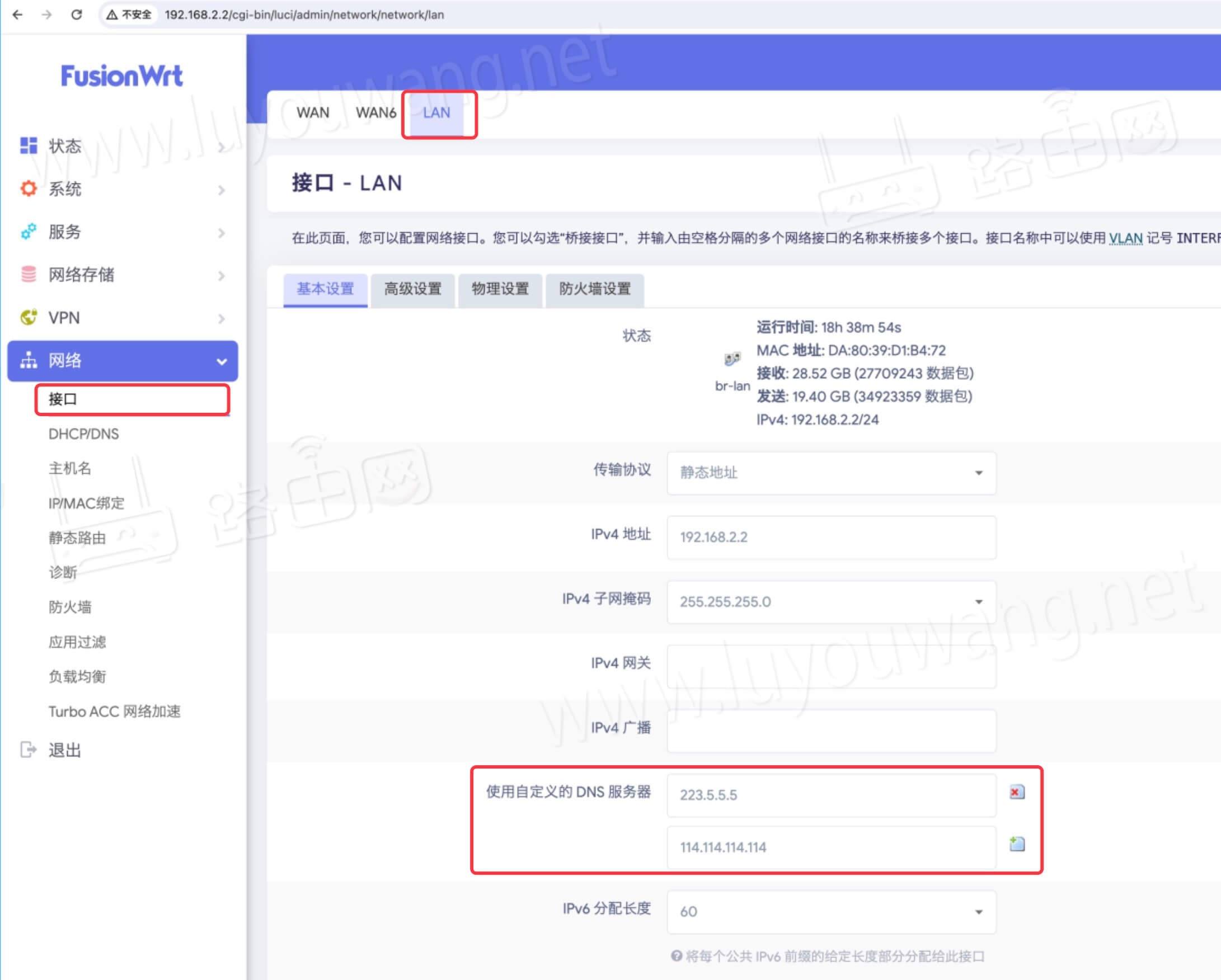
Task: Switch to the 高级设置 tab
Action: pyautogui.click(x=412, y=289)
